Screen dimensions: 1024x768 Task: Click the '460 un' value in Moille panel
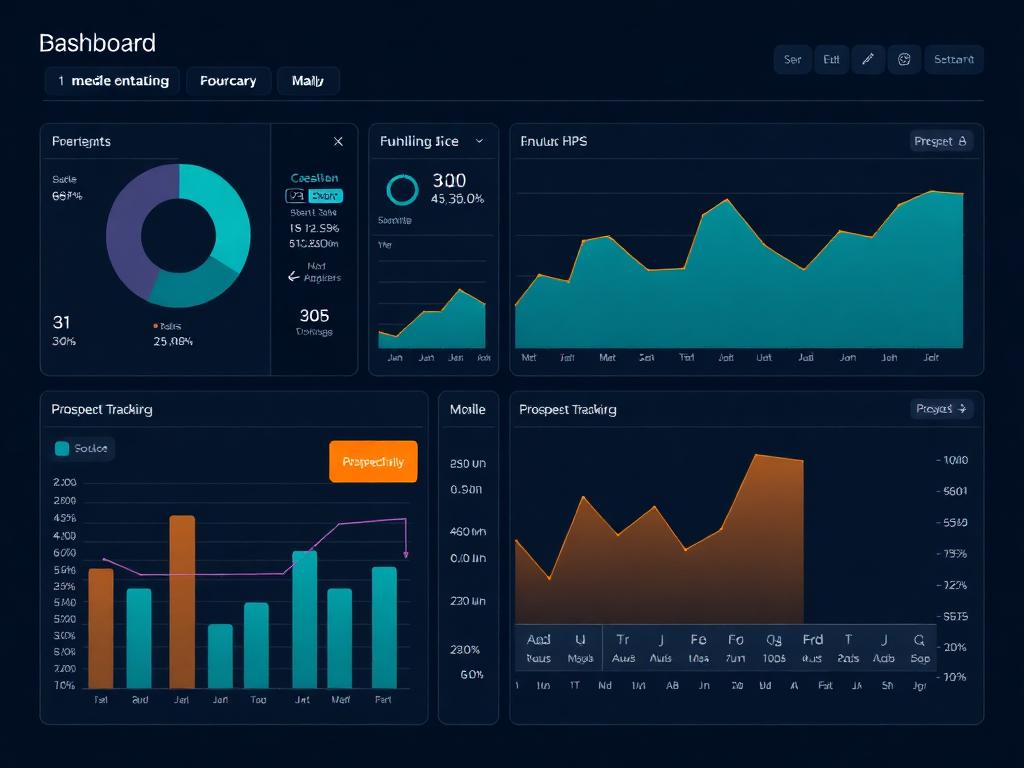468,532
